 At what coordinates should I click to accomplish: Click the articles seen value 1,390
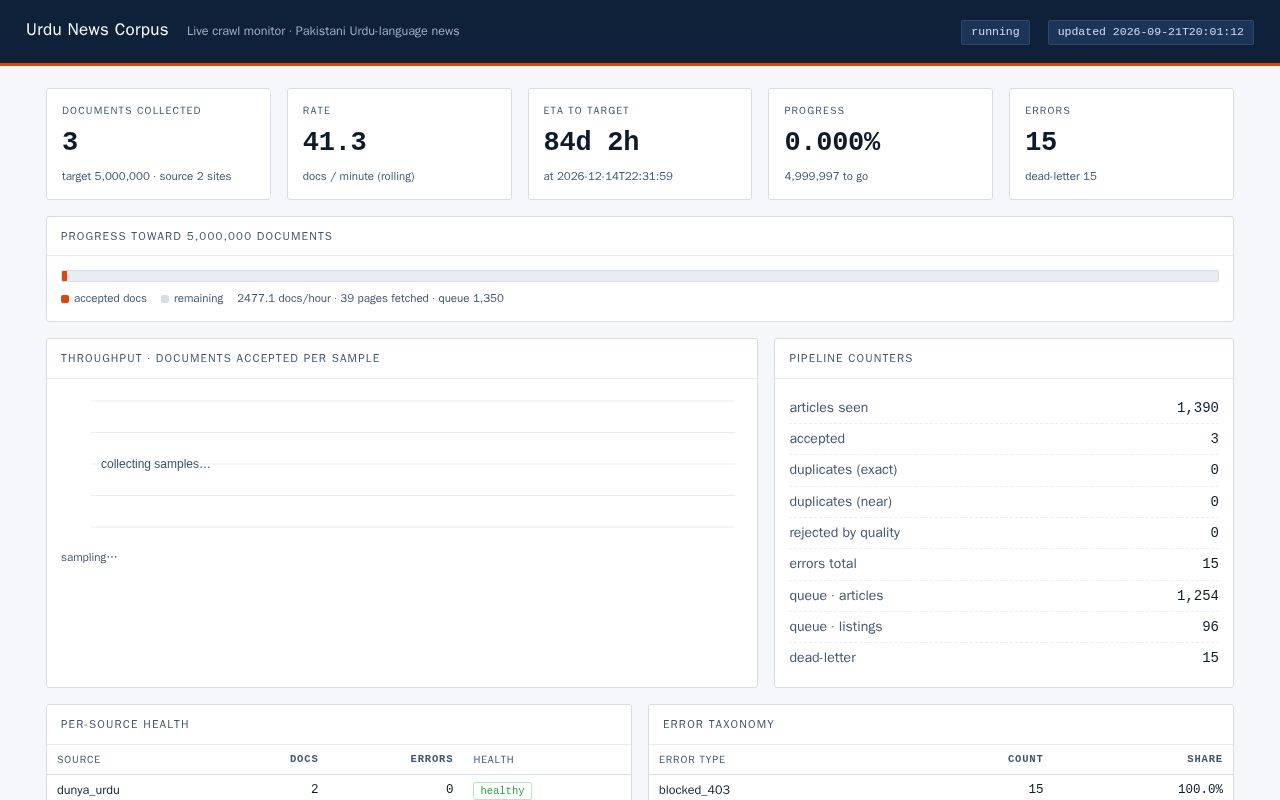coord(1198,408)
